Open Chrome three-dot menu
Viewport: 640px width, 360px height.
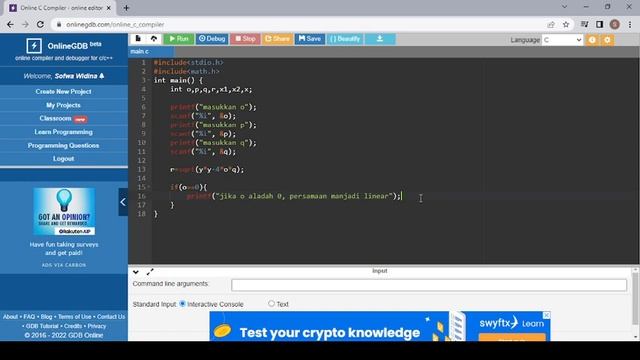630,24
